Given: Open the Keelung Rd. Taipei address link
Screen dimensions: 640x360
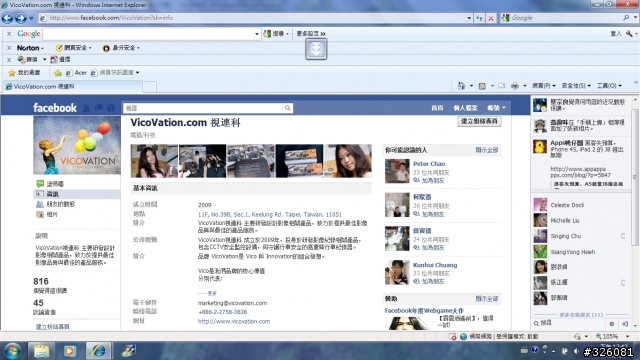Looking at the screenshot, I should pyautogui.click(x=270, y=214).
